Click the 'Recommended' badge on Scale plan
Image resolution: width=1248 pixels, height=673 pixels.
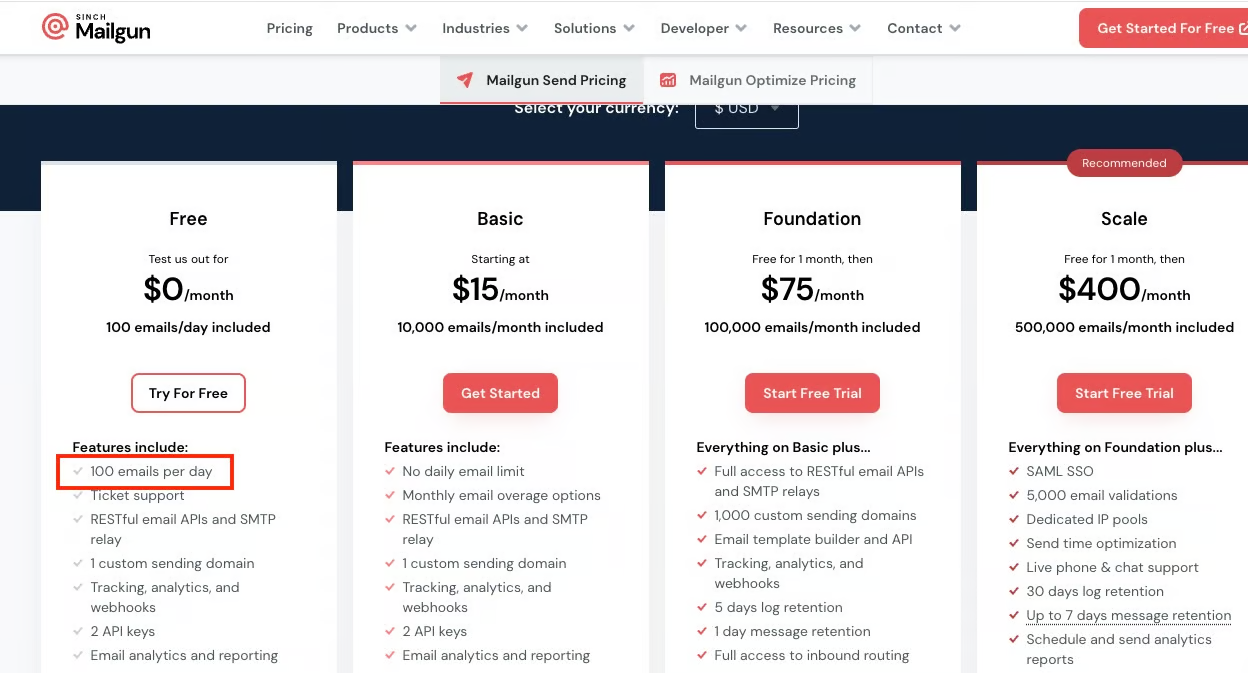pos(1124,162)
